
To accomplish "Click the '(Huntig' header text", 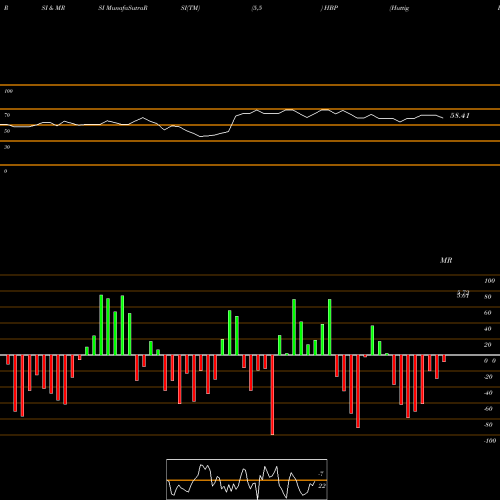I will tap(399, 8).
